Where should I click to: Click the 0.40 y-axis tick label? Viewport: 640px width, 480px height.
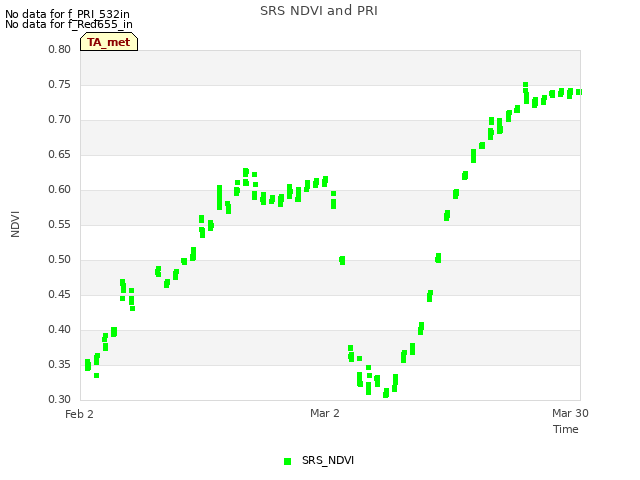60,329
